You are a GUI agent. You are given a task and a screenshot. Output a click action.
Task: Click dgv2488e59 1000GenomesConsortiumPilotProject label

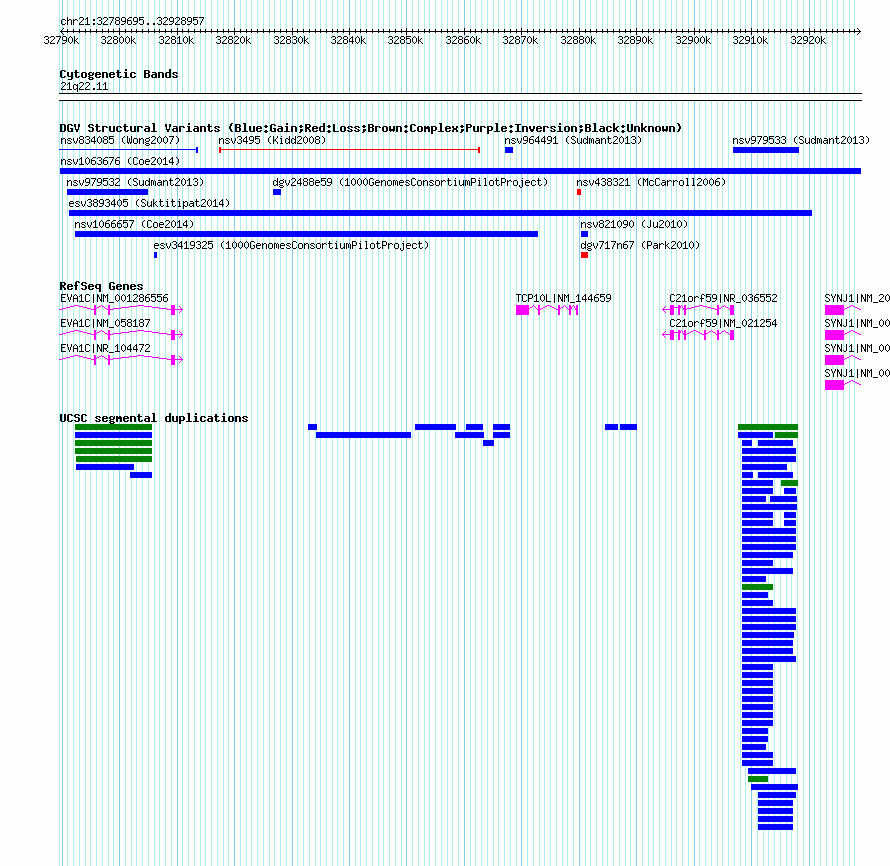click(x=410, y=182)
